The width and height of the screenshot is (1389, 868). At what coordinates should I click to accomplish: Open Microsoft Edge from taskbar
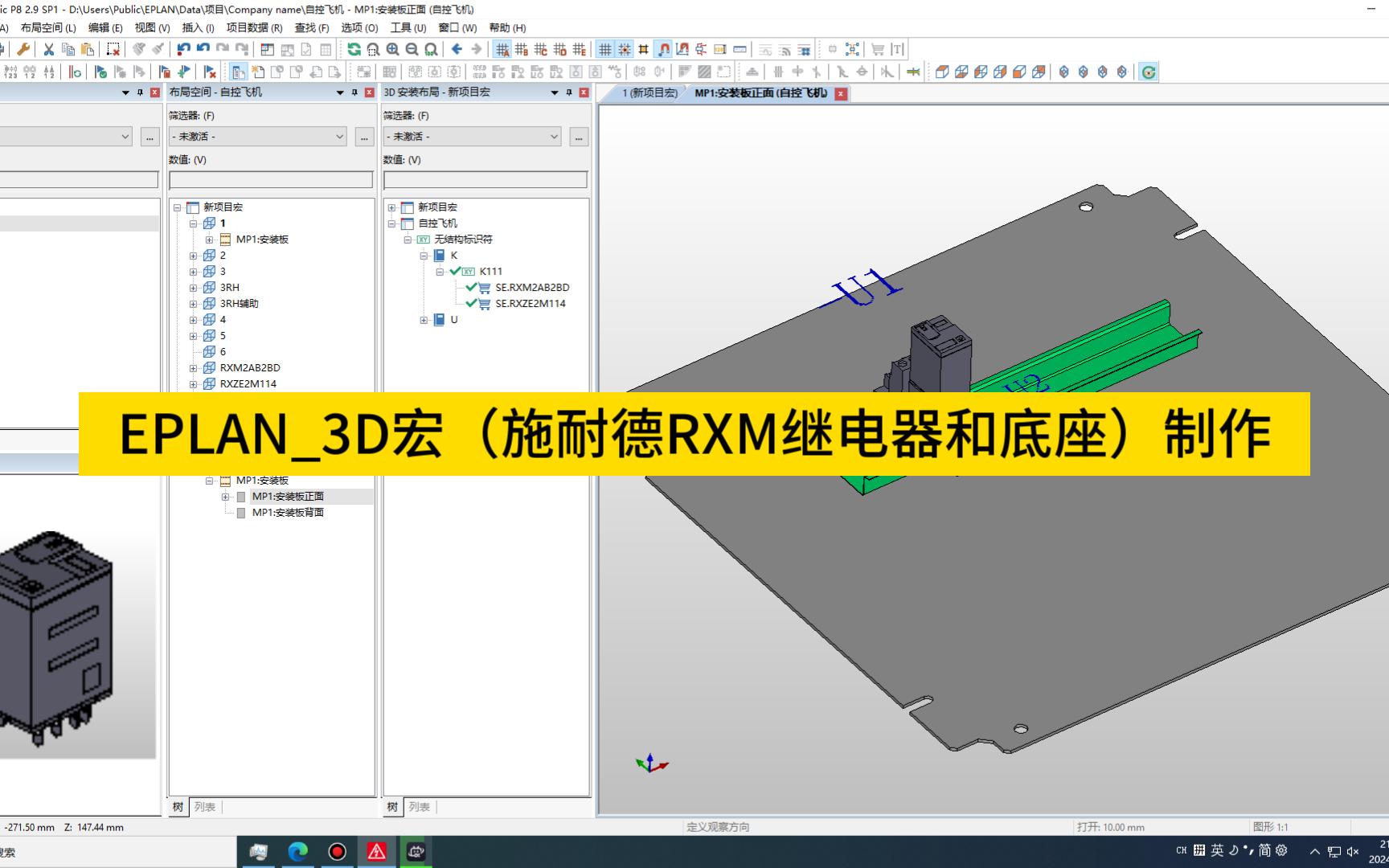(x=298, y=852)
